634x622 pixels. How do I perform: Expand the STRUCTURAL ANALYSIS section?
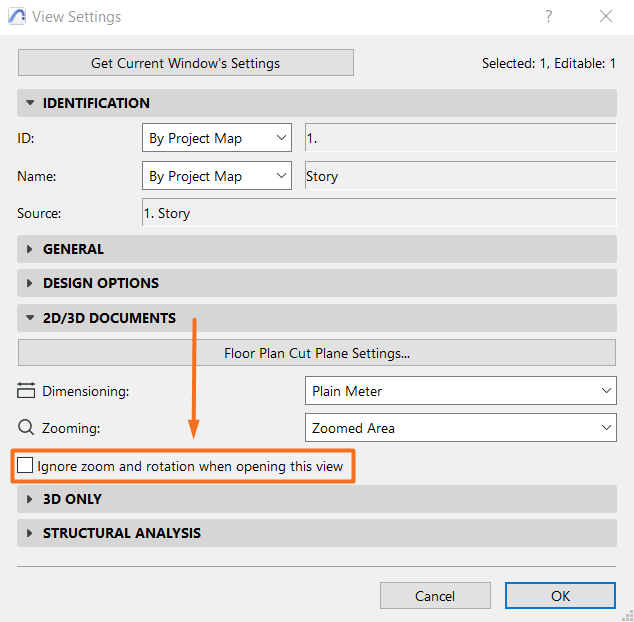point(317,533)
